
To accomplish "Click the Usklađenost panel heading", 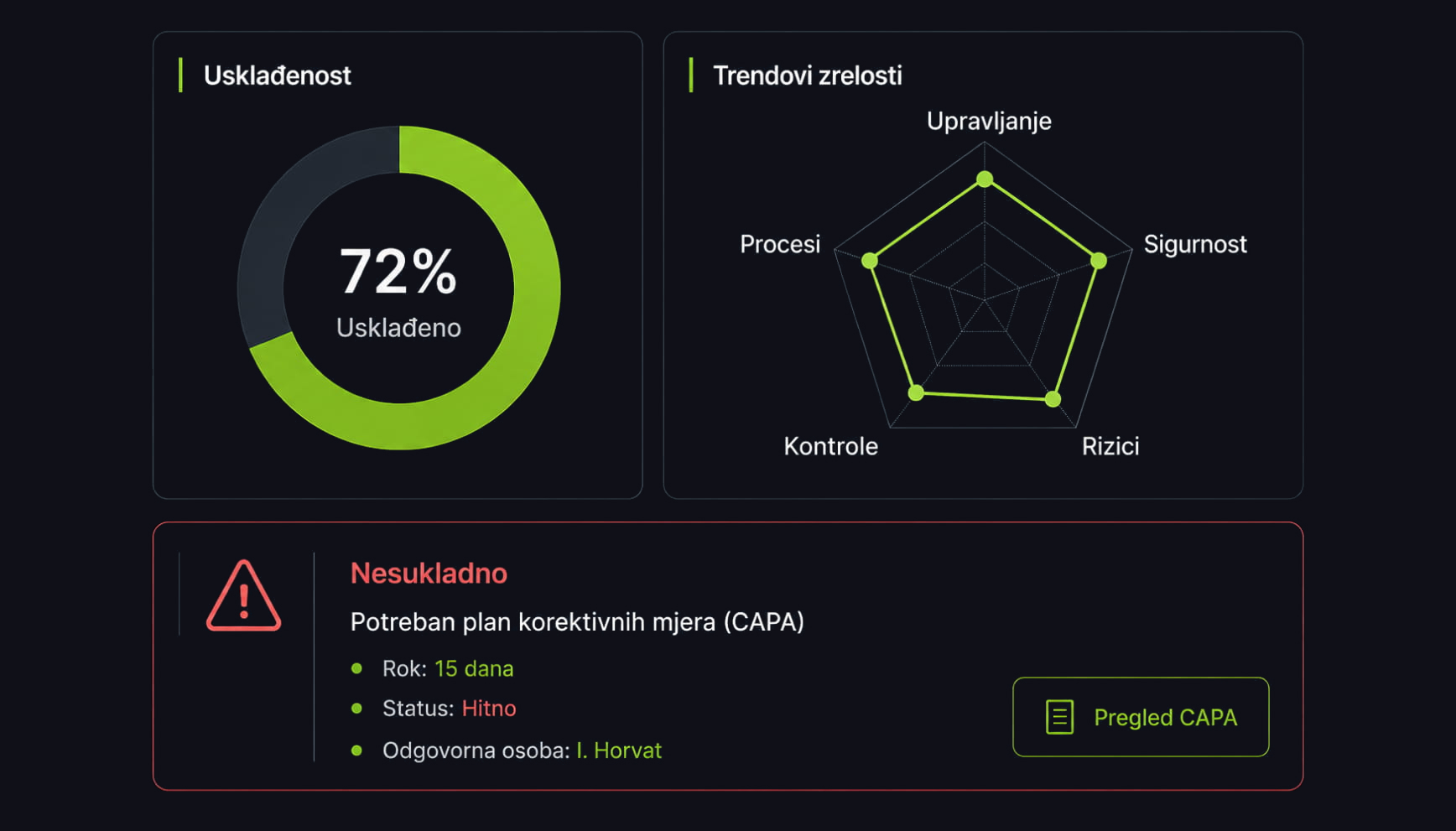I will (278, 75).
